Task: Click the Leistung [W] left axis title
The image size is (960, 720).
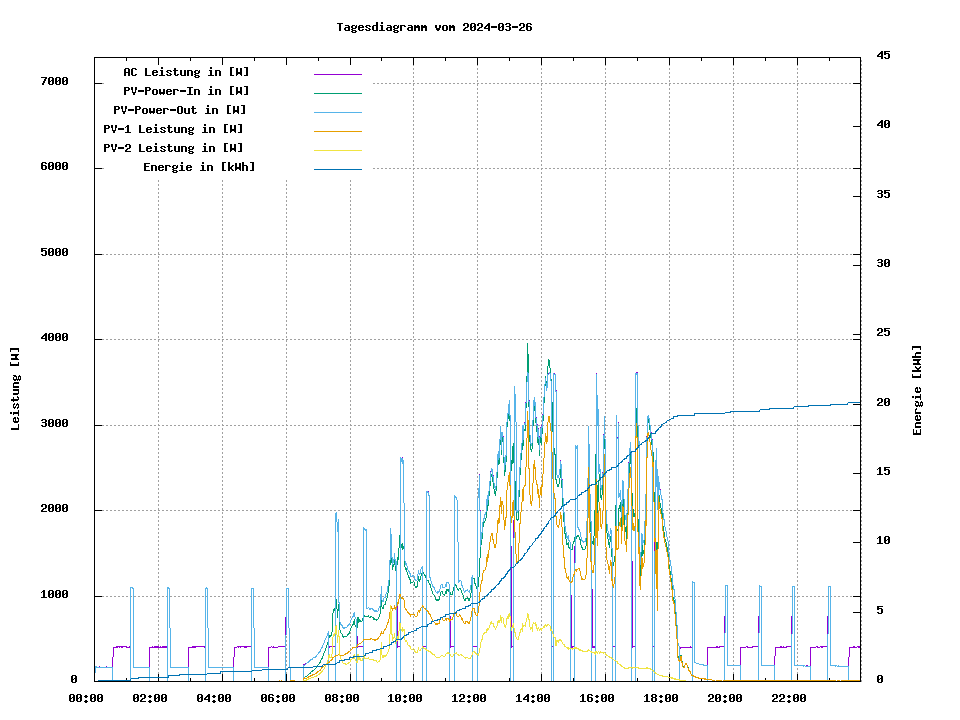Action: point(15,389)
